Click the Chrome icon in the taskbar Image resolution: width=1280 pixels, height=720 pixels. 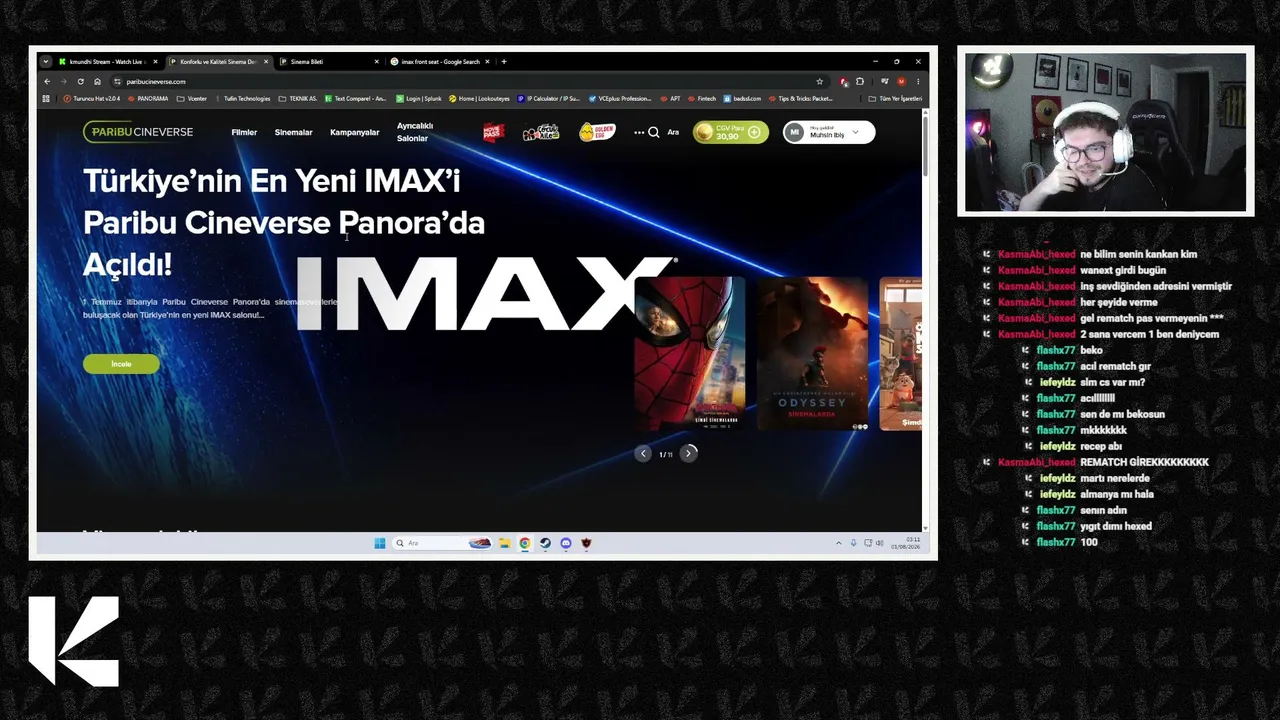(525, 543)
